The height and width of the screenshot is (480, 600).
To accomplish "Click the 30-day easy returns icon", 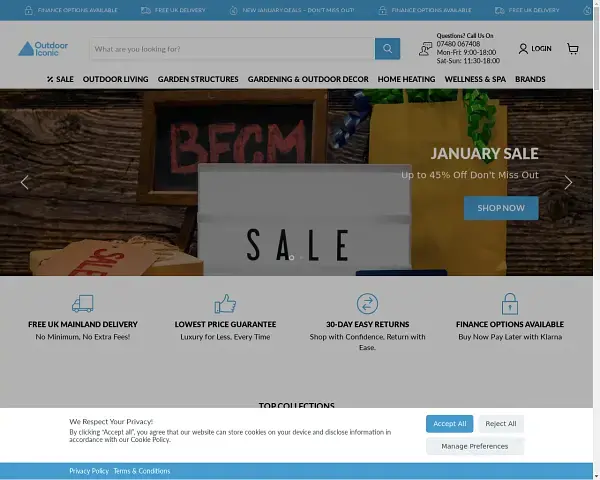I will click(367, 303).
